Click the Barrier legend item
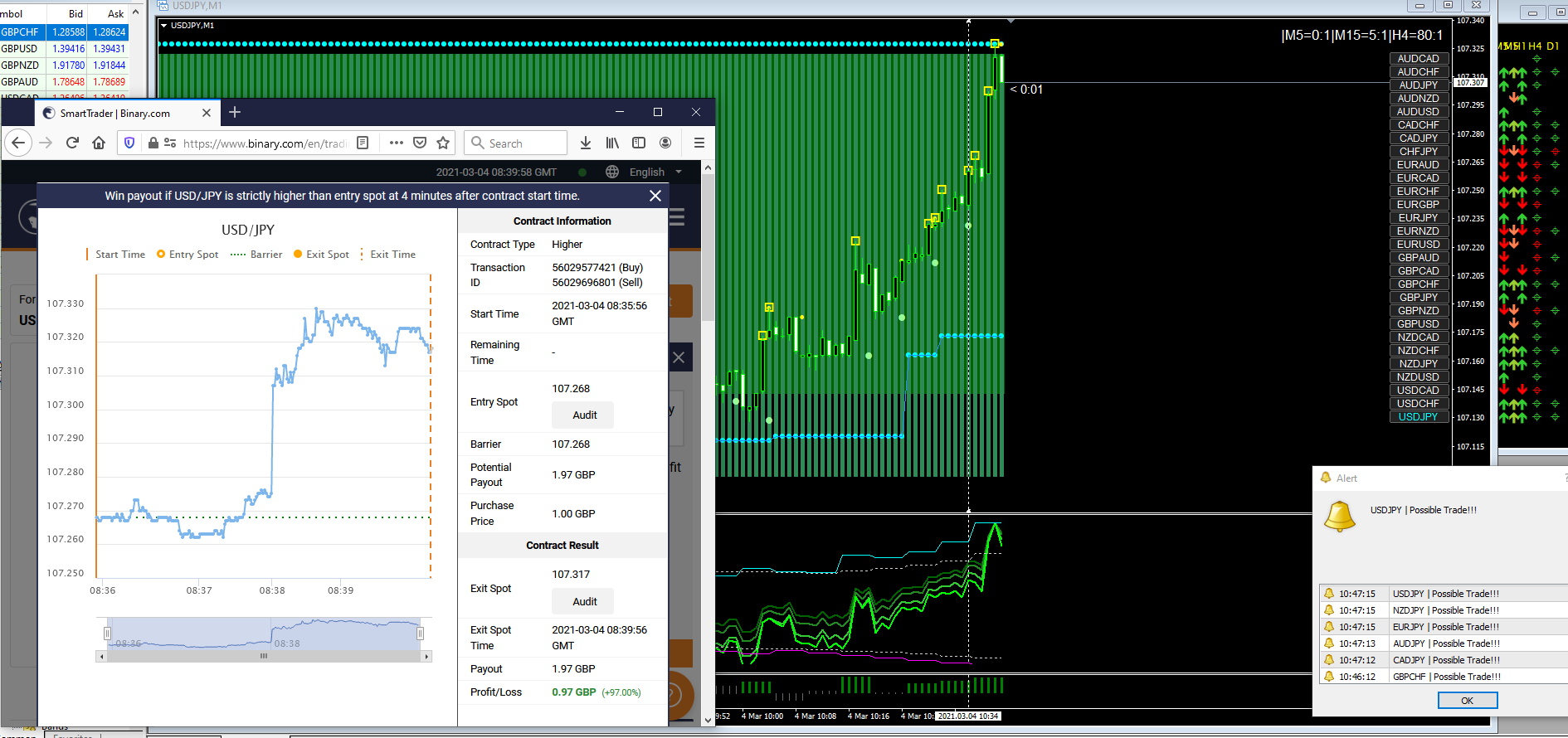The width and height of the screenshot is (1568, 738). click(x=256, y=255)
